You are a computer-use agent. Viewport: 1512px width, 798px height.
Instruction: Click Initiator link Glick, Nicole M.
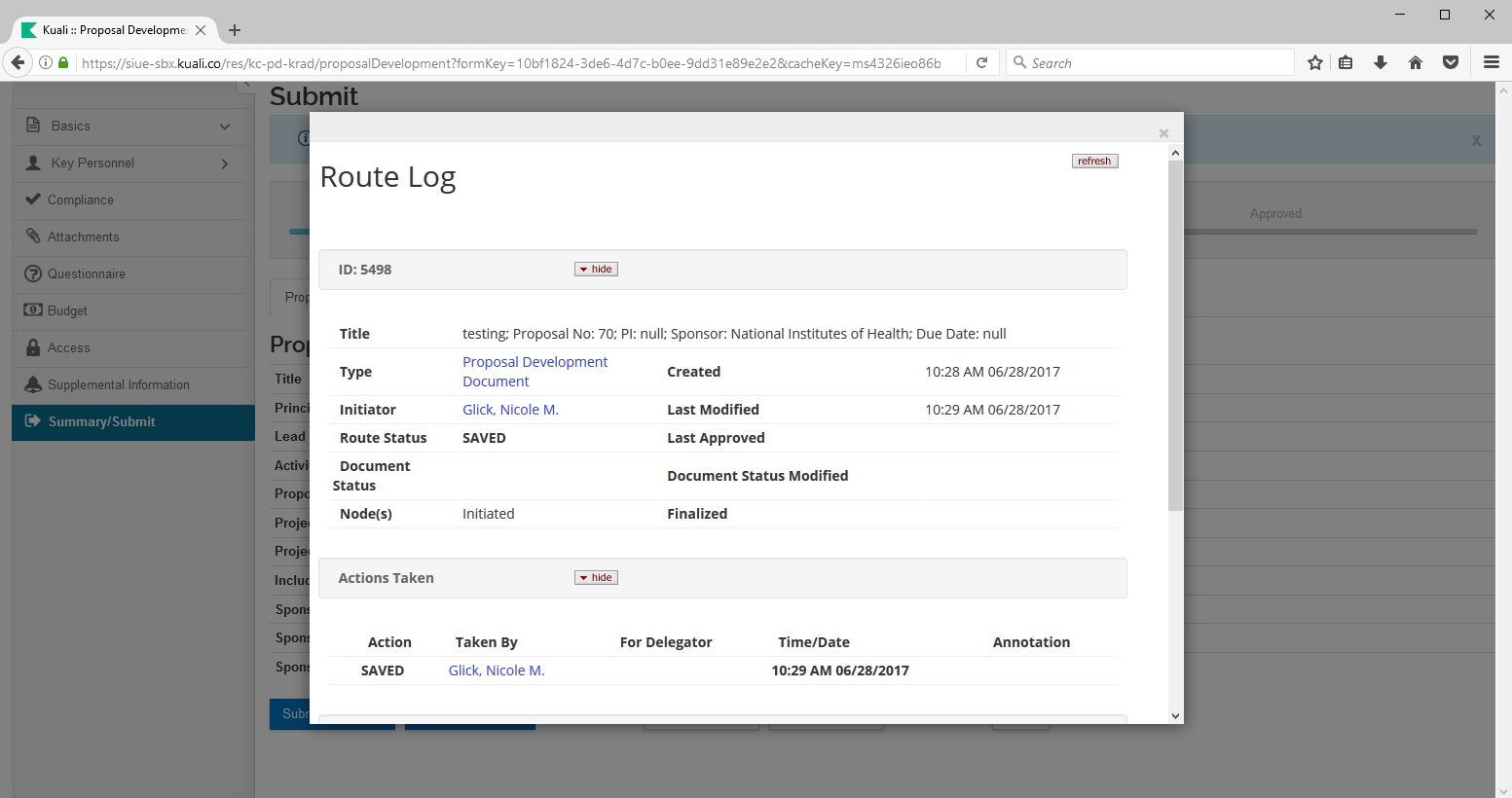click(x=510, y=410)
